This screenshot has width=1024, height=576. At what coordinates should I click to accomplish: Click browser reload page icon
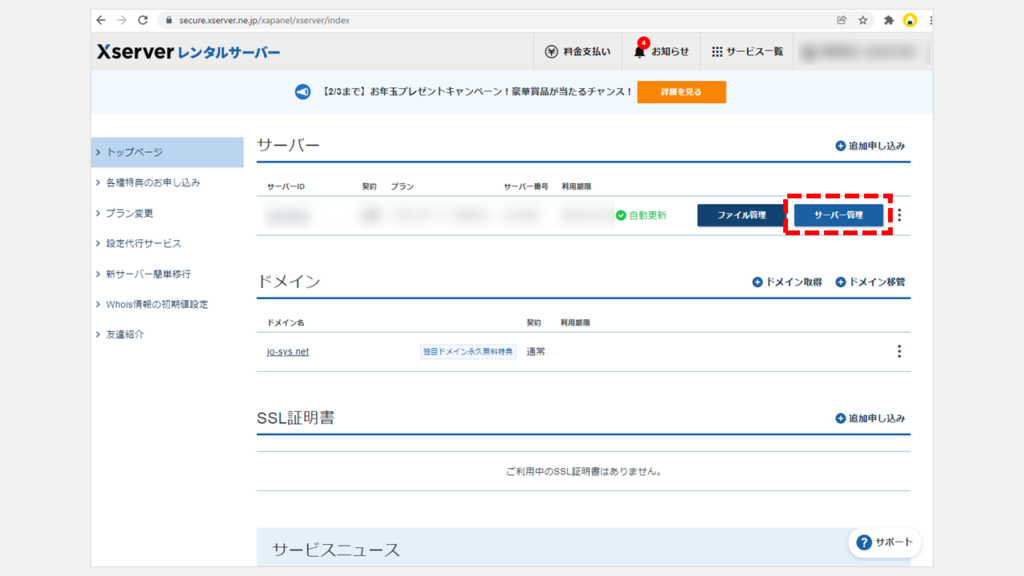(143, 20)
